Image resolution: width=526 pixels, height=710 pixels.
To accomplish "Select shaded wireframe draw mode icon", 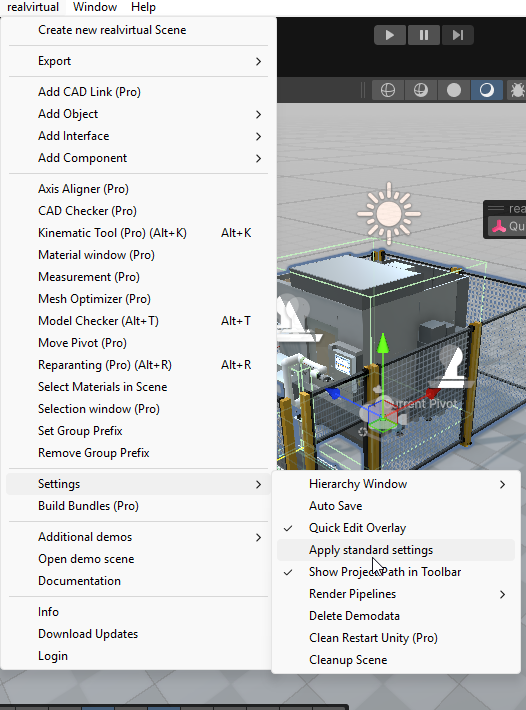I will (421, 90).
